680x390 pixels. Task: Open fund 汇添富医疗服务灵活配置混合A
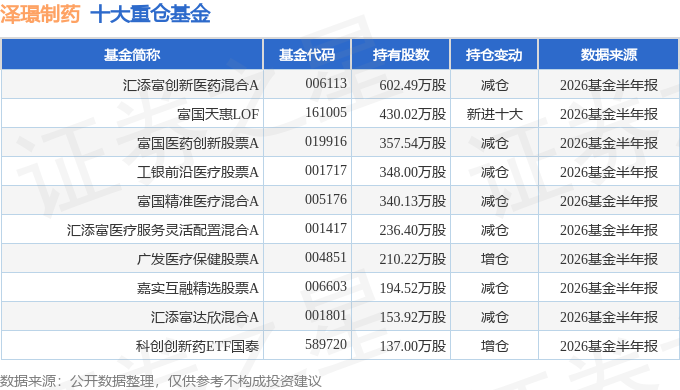163,230
